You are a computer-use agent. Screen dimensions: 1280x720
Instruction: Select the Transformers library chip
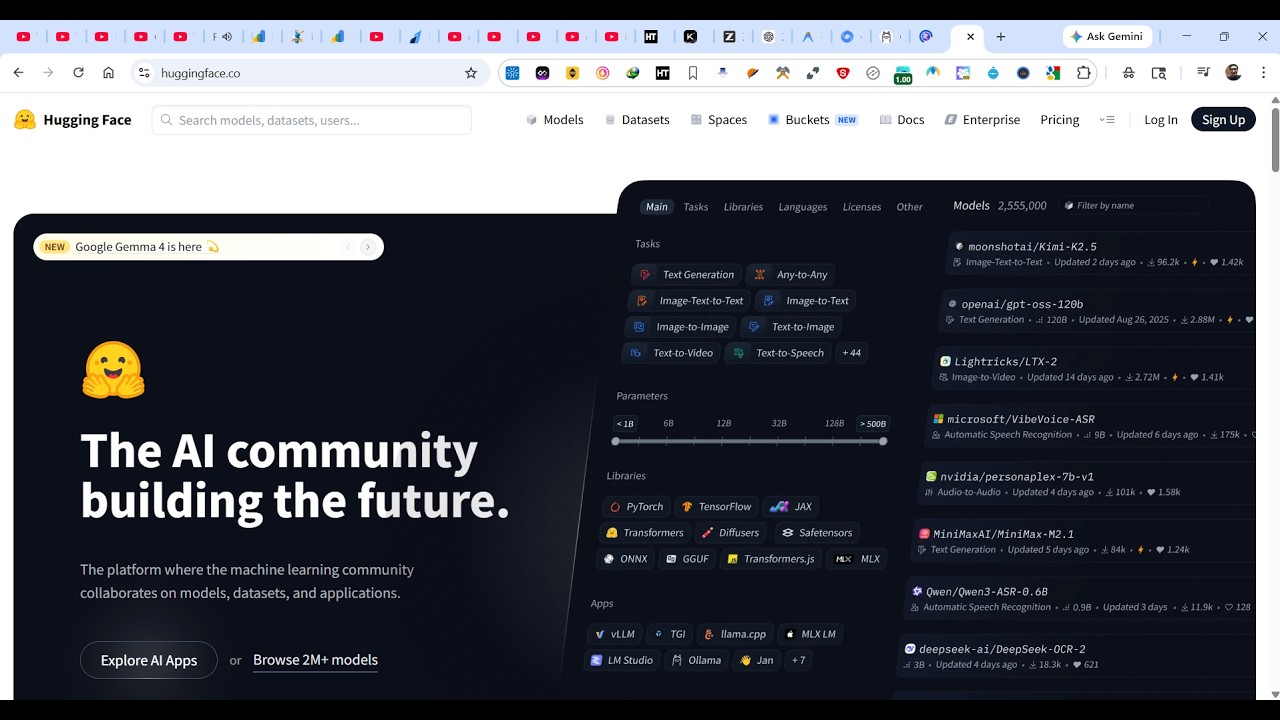click(x=645, y=533)
